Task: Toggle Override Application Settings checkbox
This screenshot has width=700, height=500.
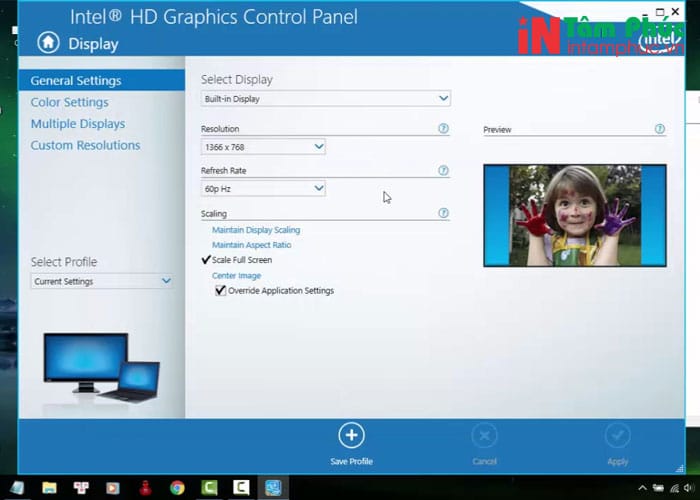Action: (221, 291)
